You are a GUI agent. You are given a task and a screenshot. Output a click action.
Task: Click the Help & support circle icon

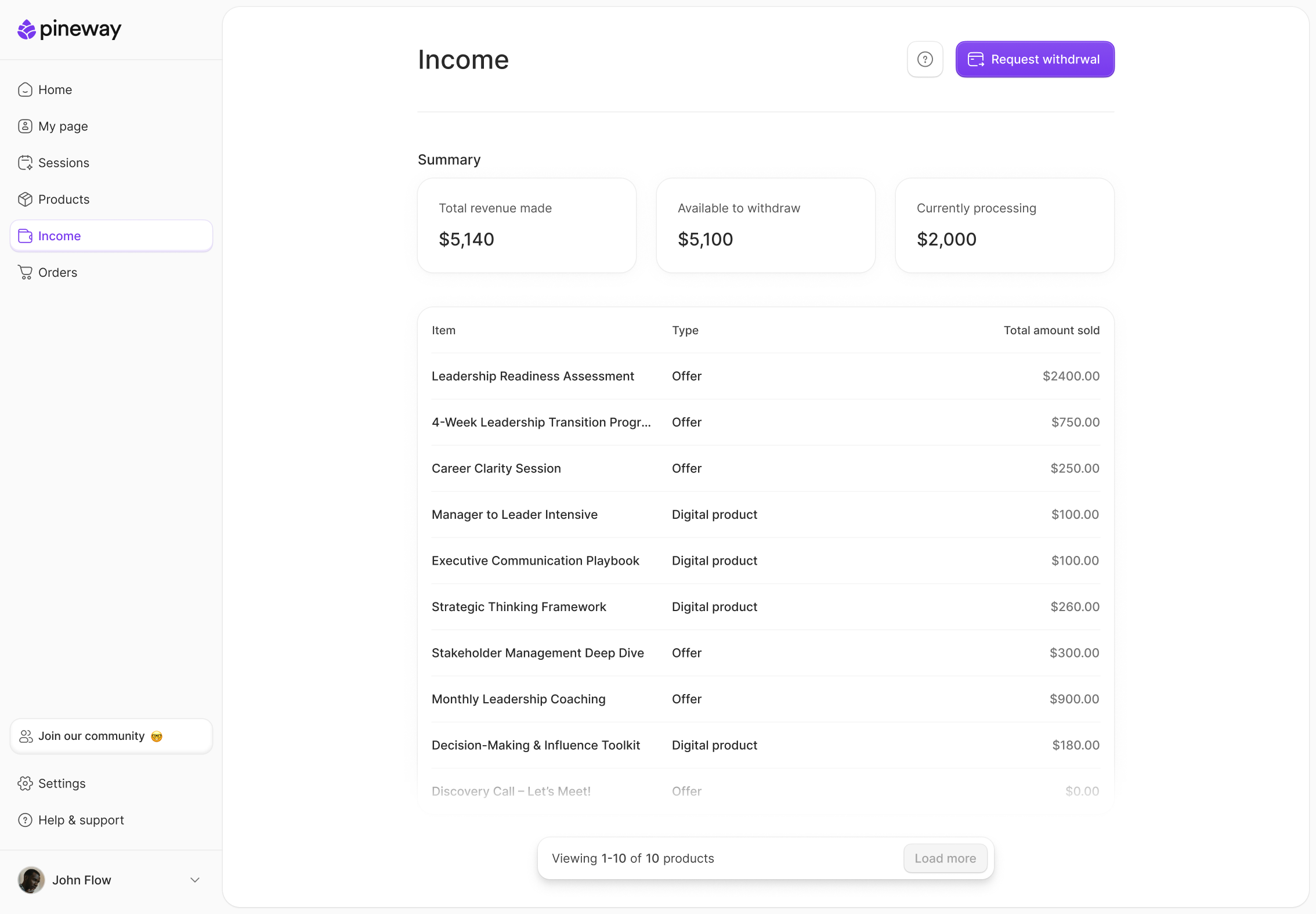[25, 820]
